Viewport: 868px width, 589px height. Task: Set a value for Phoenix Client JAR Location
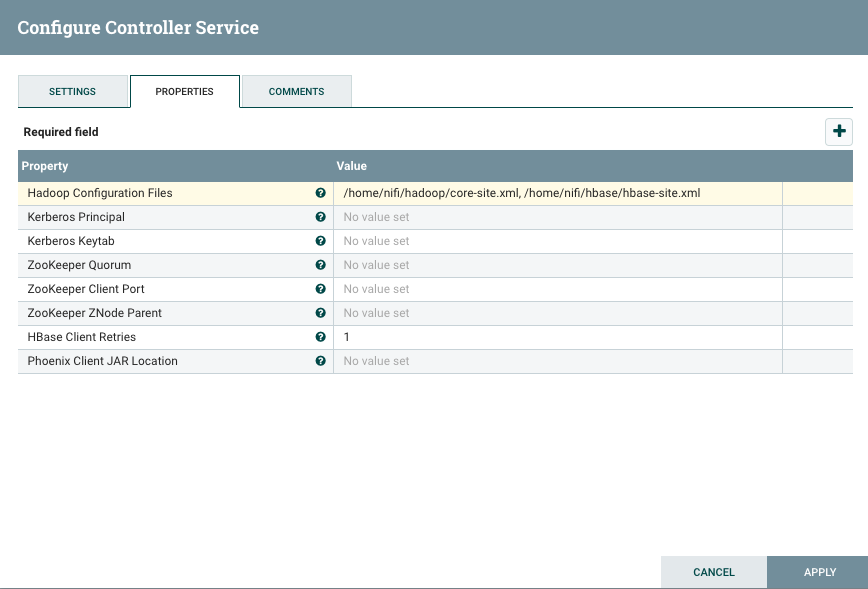tap(557, 361)
